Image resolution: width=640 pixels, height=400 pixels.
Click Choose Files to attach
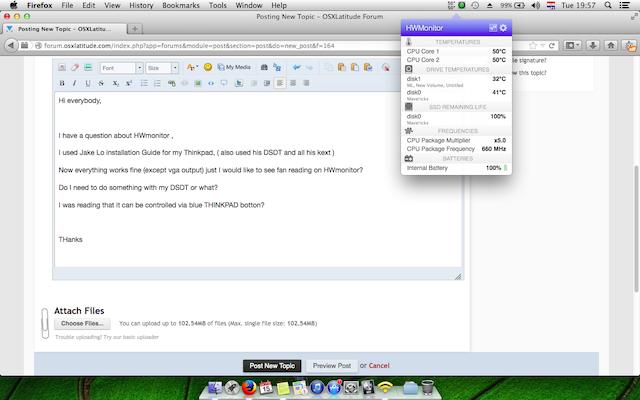tap(82, 324)
